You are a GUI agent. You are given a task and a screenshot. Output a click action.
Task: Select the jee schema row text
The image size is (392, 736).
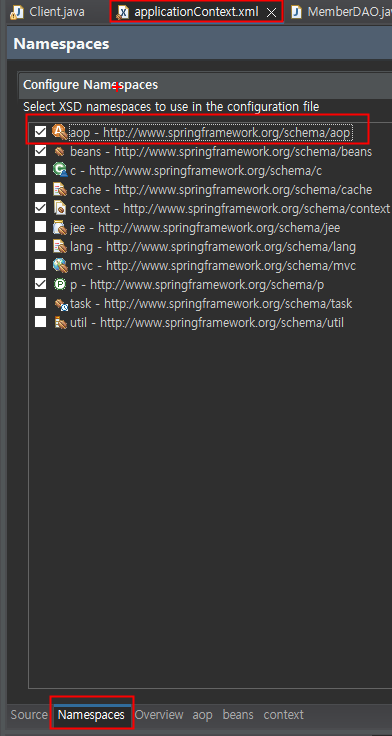[x=205, y=228]
